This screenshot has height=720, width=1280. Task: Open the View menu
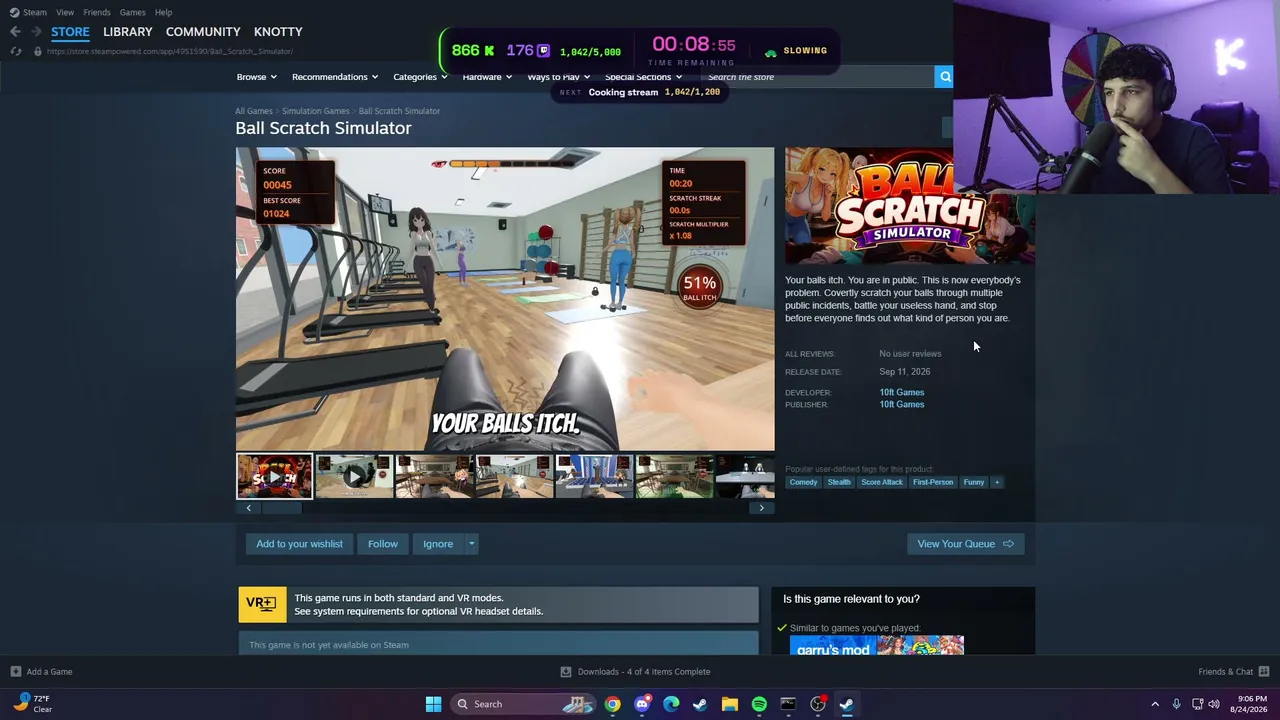tap(65, 12)
